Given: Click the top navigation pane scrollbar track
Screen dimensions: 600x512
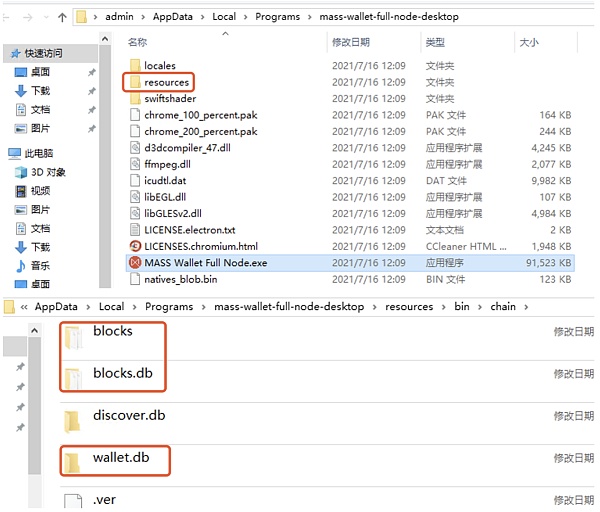Looking at the screenshot, I should tap(105, 166).
